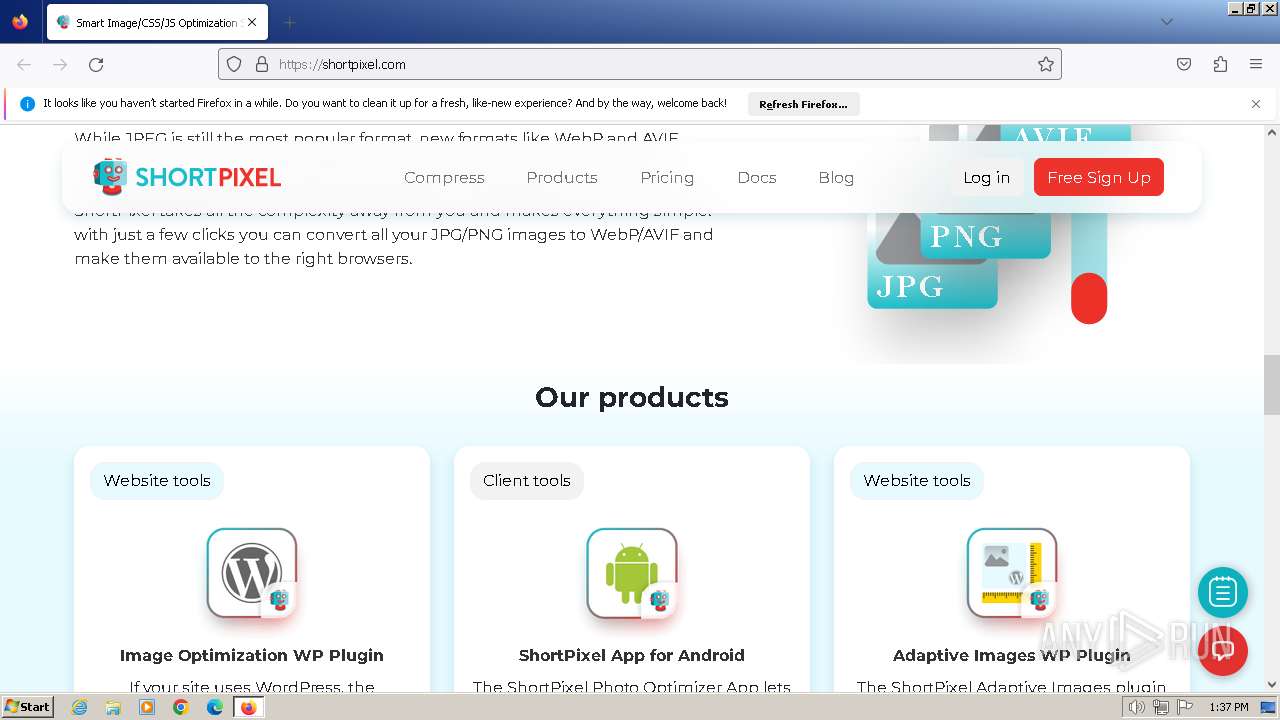Open the Android app product icon

632,573
